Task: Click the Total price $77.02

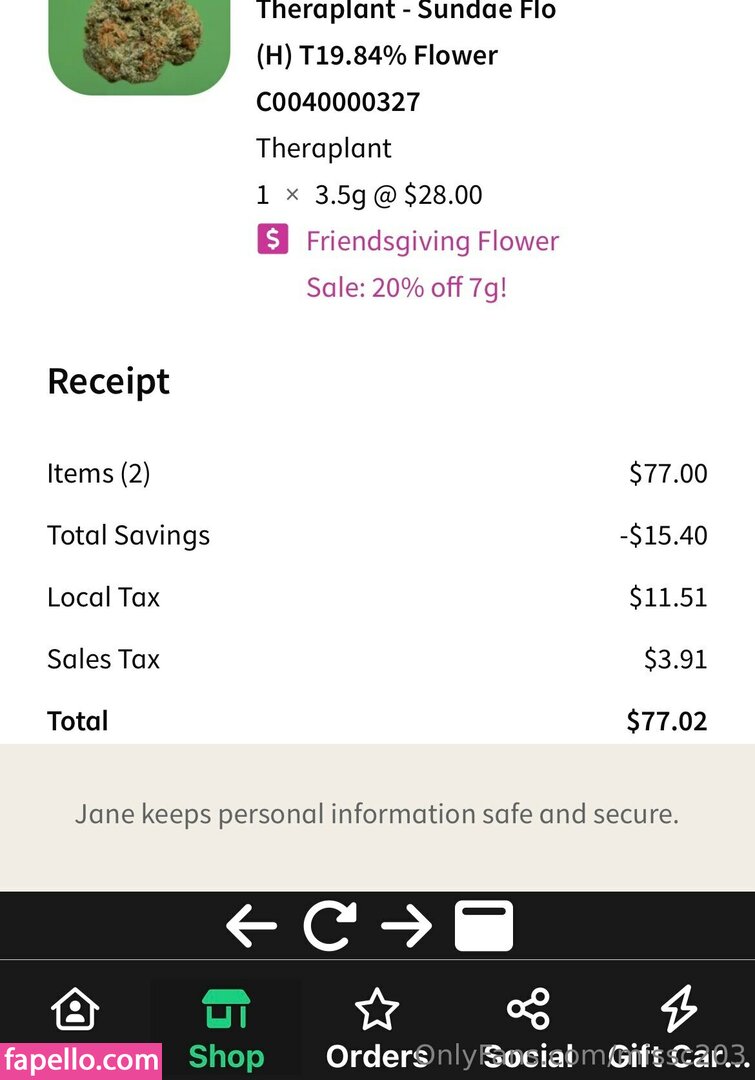Action: (x=666, y=721)
